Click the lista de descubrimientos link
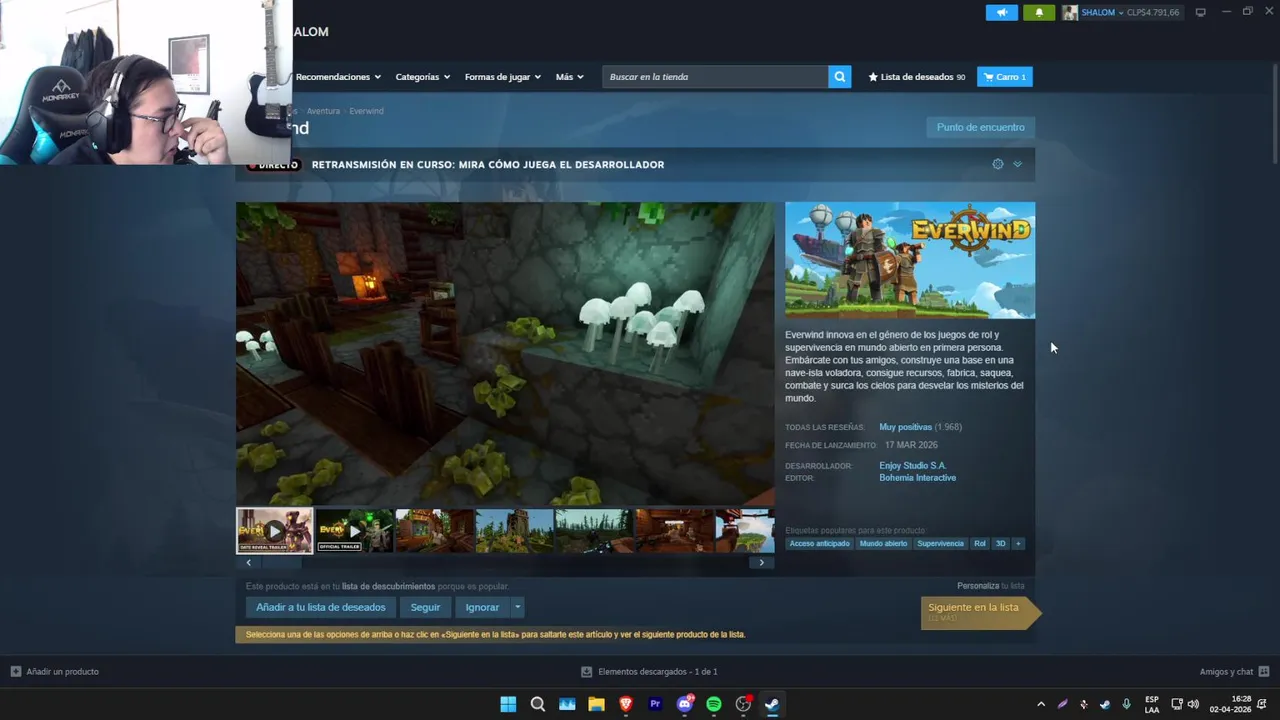The height and width of the screenshot is (720, 1280). 388,586
